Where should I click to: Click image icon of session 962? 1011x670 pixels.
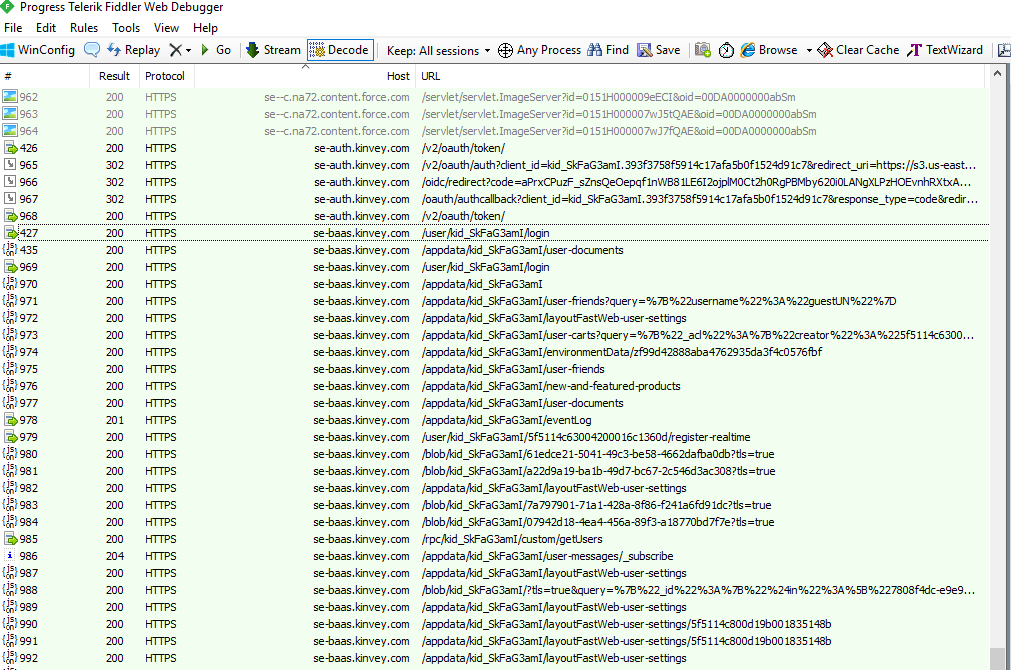click(10, 97)
